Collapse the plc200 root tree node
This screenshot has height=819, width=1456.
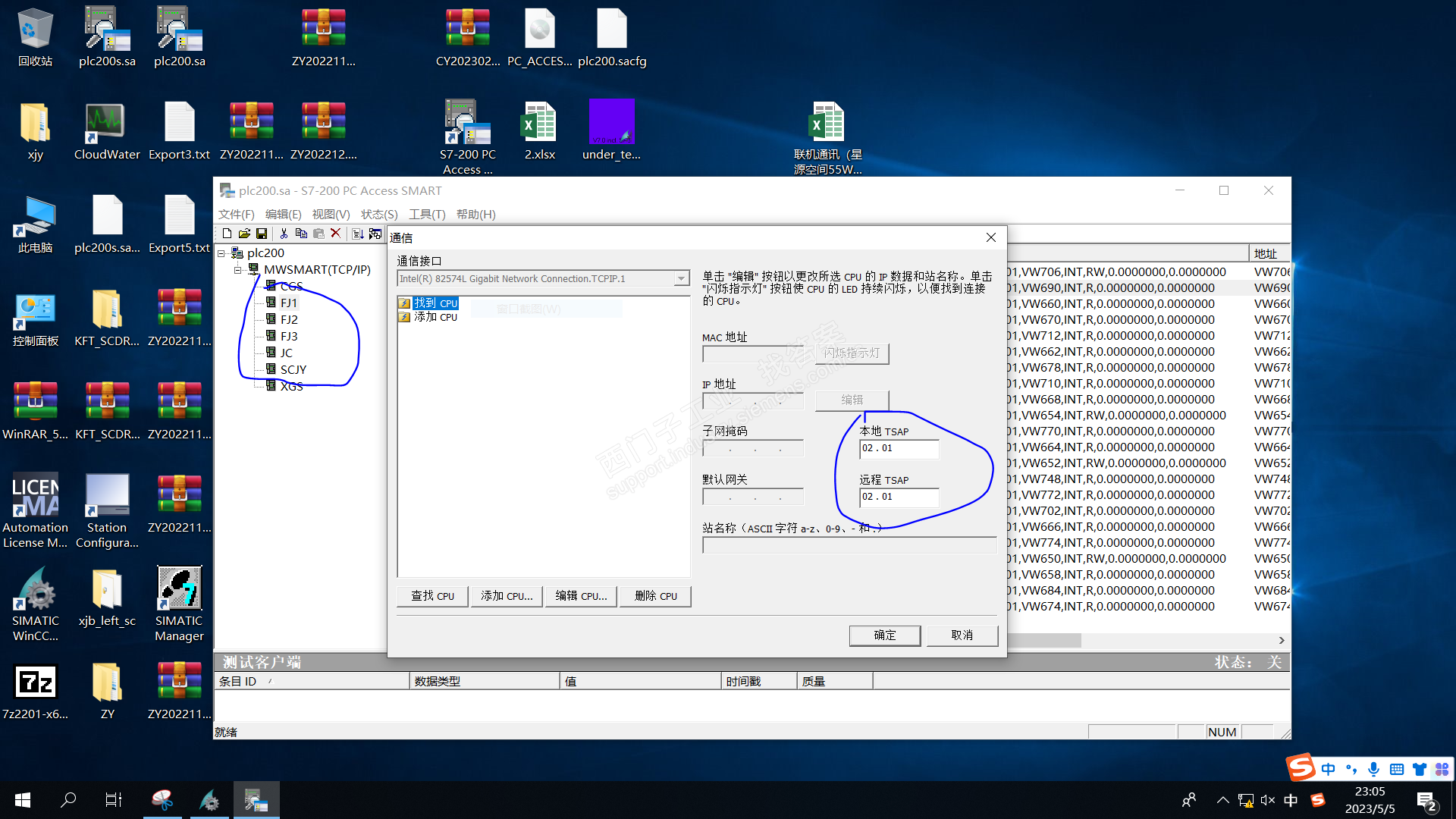pos(221,253)
